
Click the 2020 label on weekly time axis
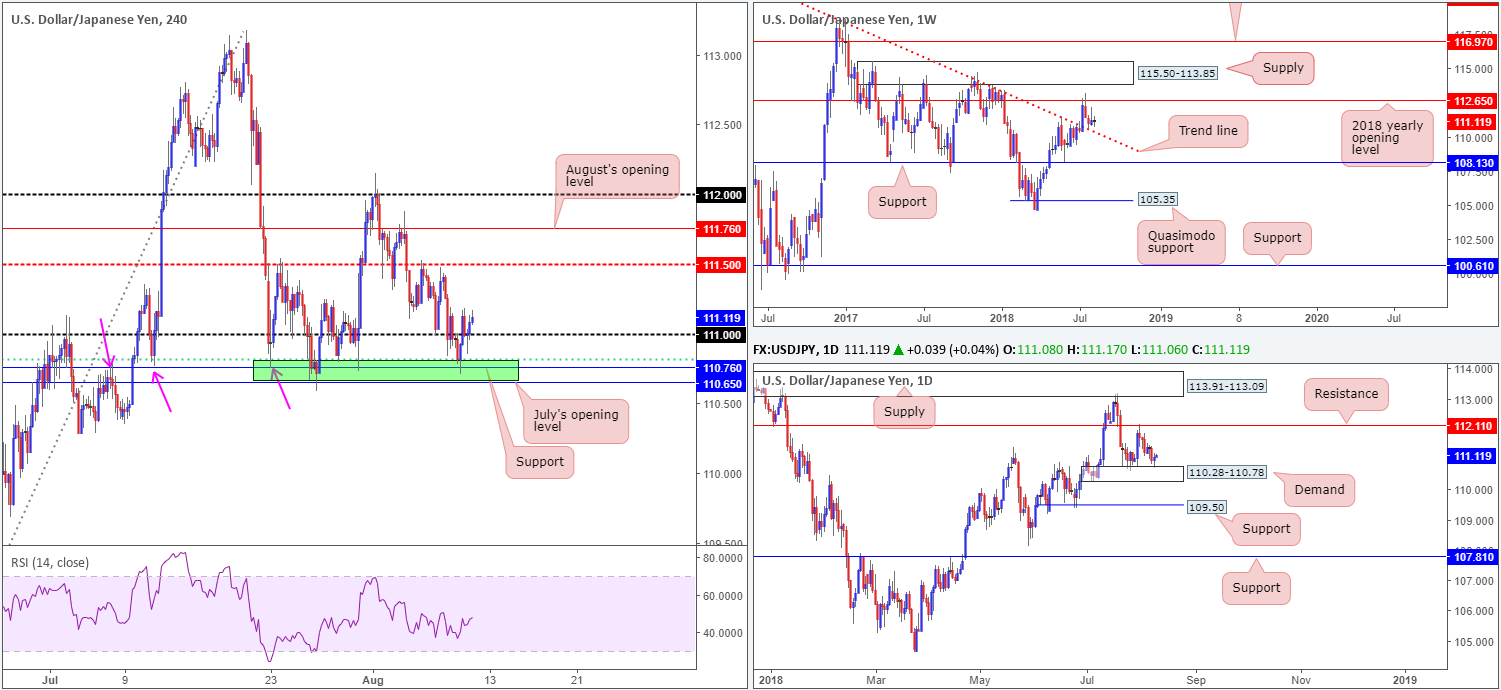pyautogui.click(x=1317, y=317)
